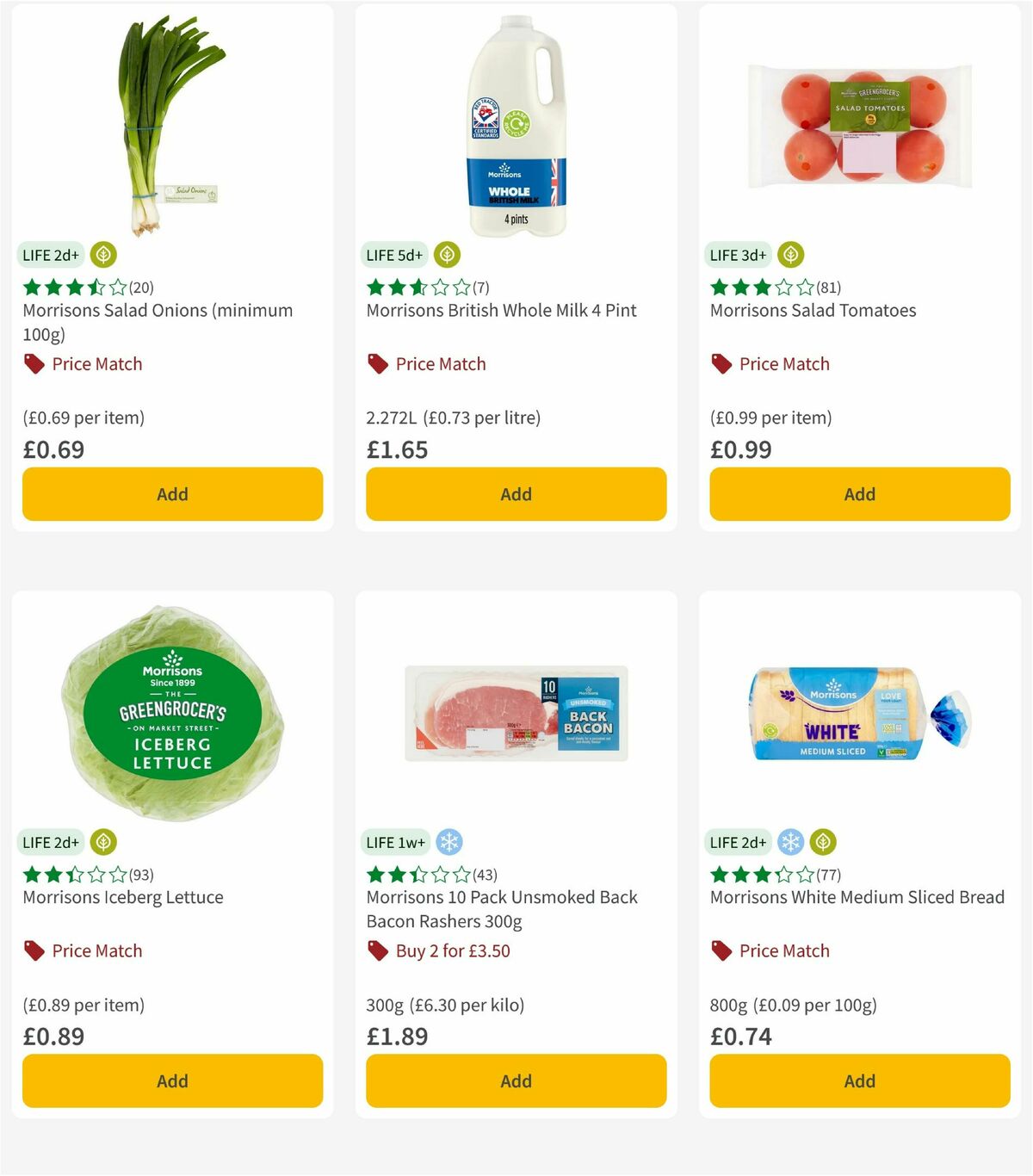Expand reviews for bacon via (43) rating count
Viewport: 1033px width, 1176px height.
pos(484,875)
